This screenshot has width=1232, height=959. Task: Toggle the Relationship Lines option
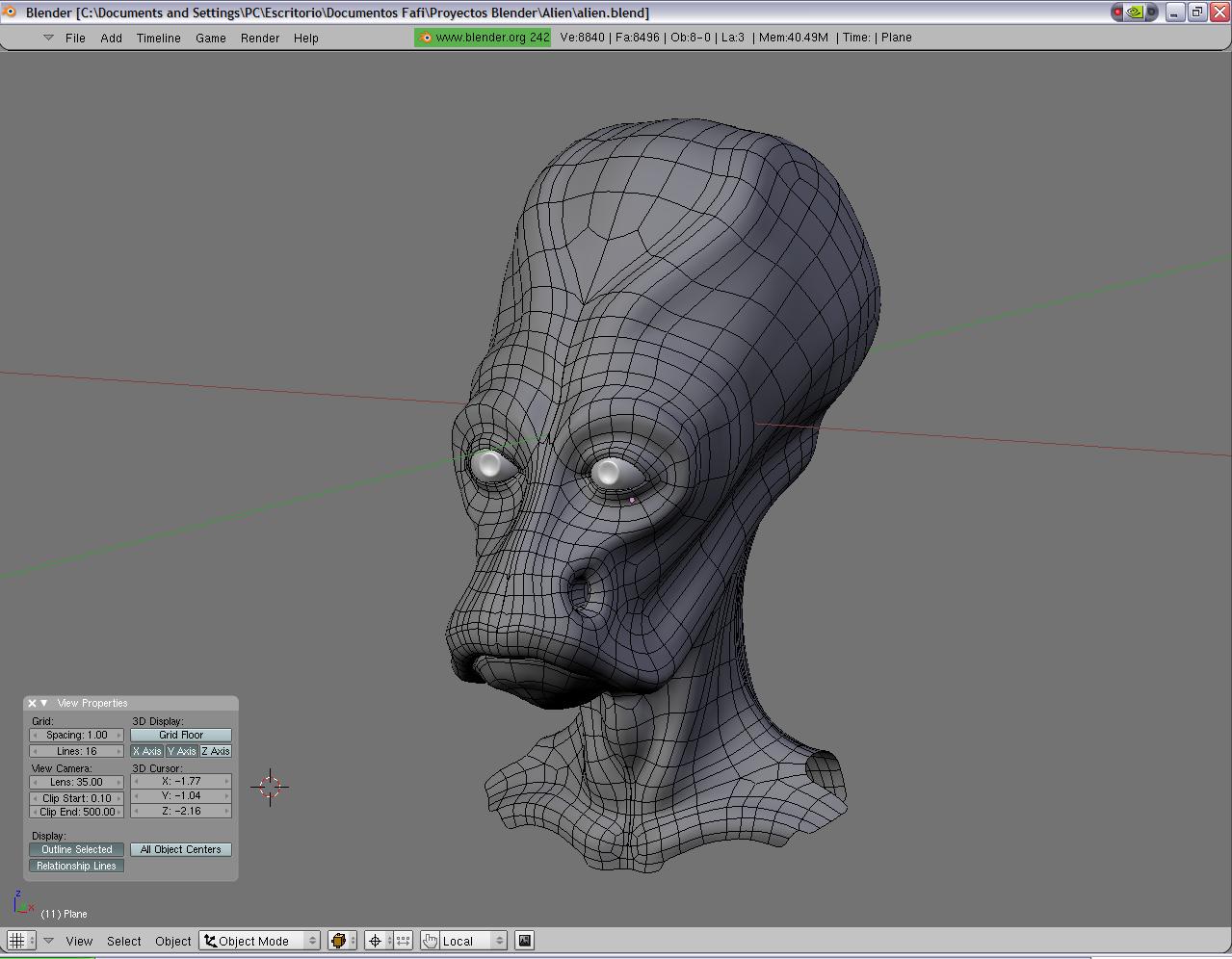(x=77, y=866)
